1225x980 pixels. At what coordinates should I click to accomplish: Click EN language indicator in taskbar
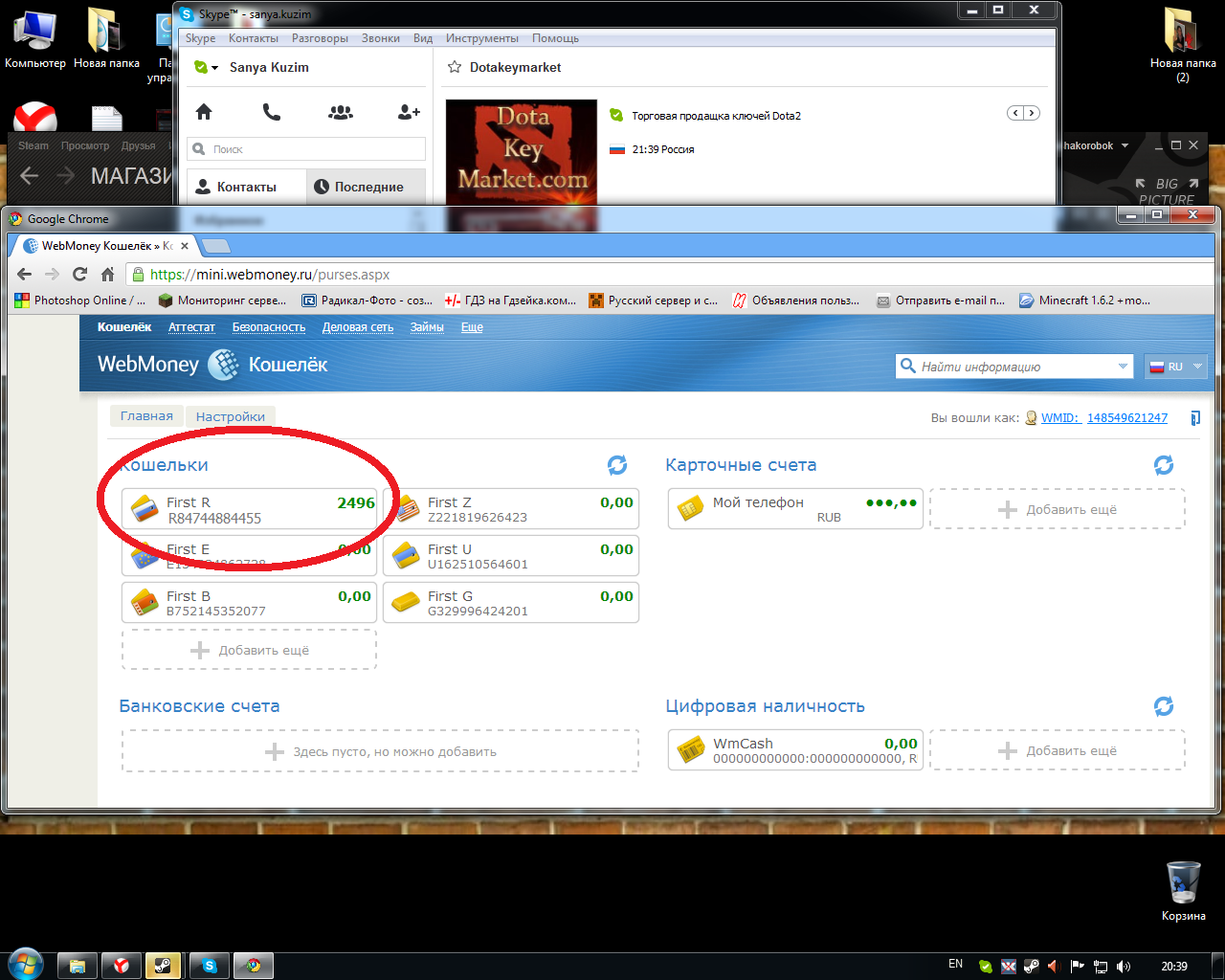coord(955,964)
